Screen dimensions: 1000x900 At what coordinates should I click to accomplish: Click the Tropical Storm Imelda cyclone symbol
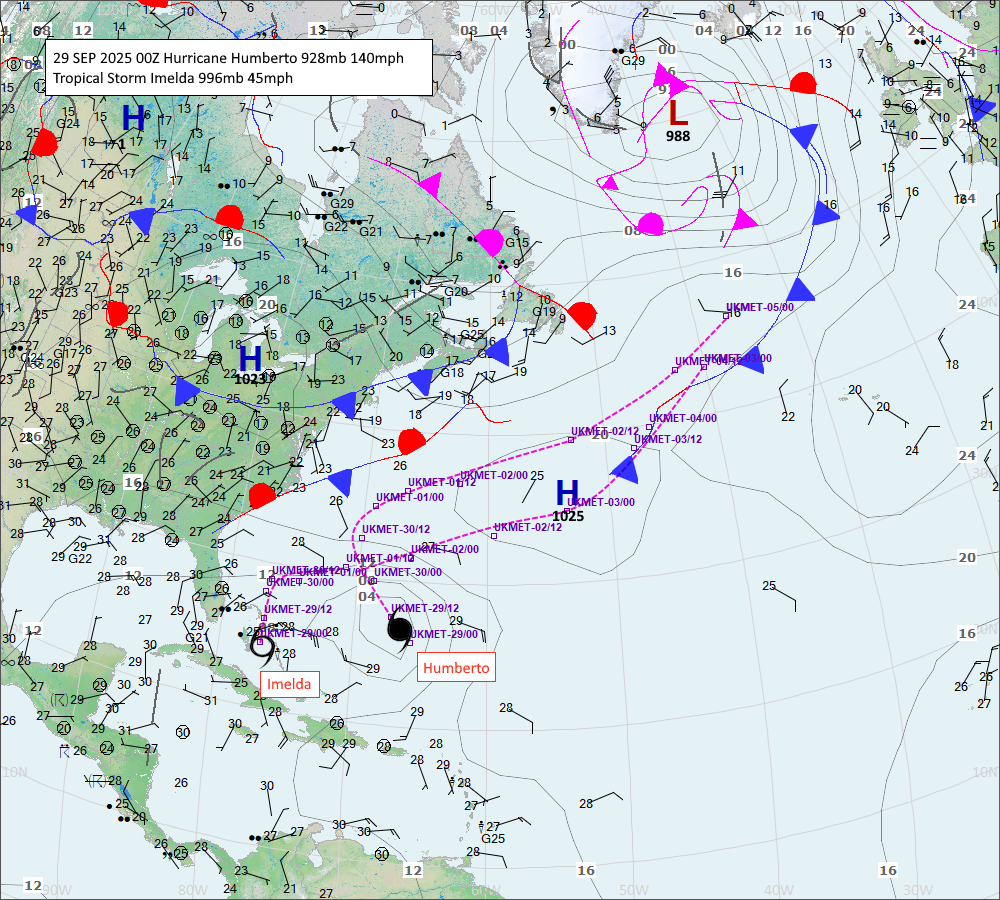263,645
